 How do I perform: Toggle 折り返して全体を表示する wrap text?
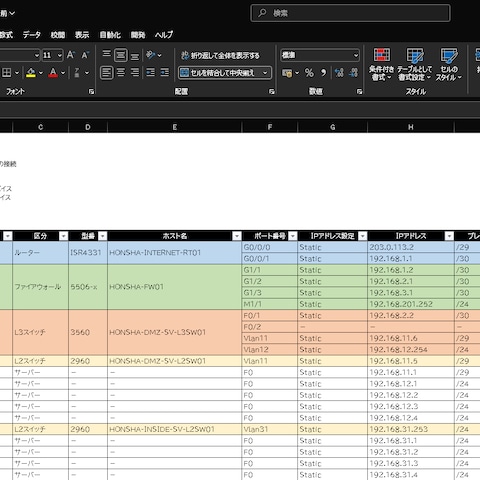tap(220, 55)
